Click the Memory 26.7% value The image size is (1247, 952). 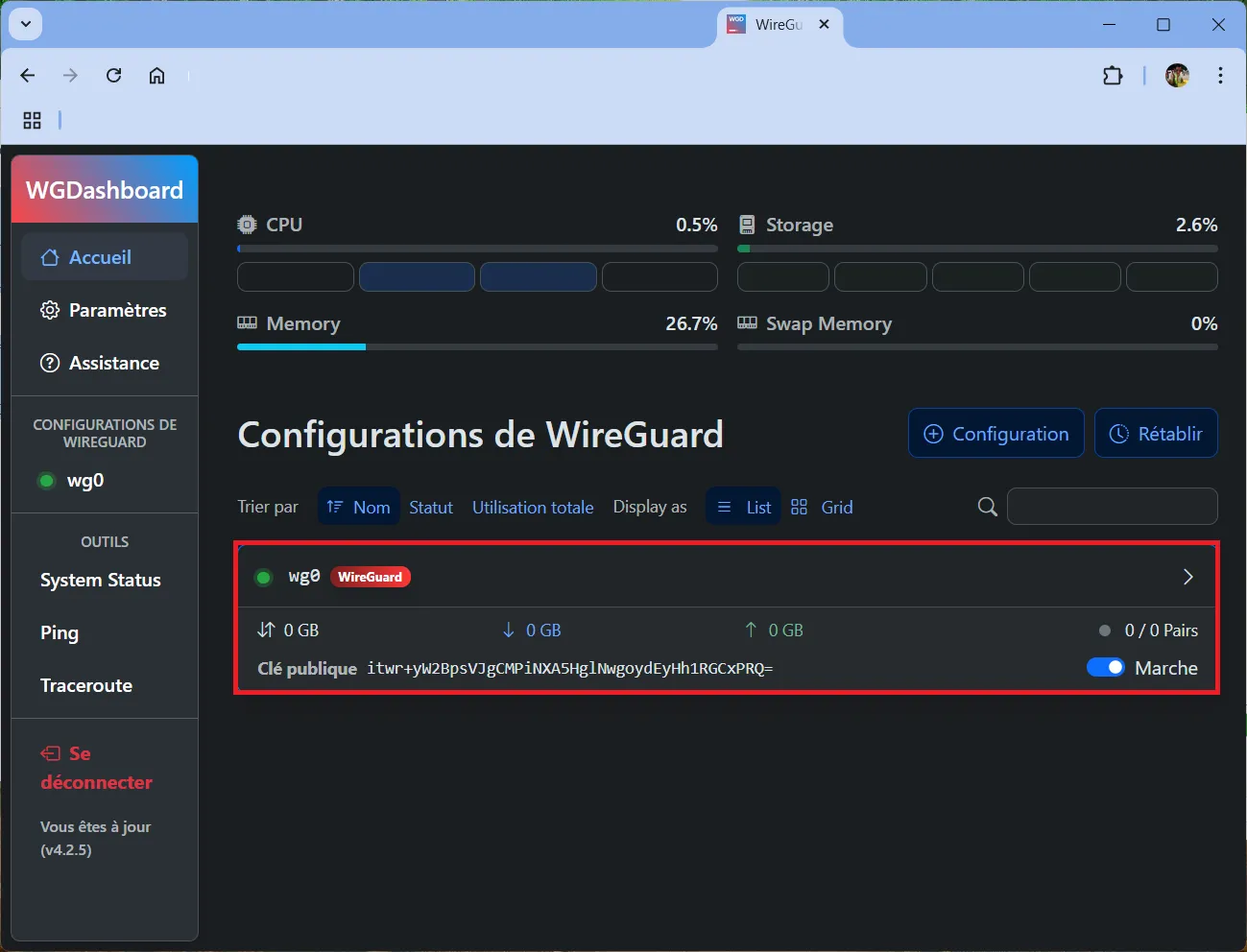coord(691,323)
